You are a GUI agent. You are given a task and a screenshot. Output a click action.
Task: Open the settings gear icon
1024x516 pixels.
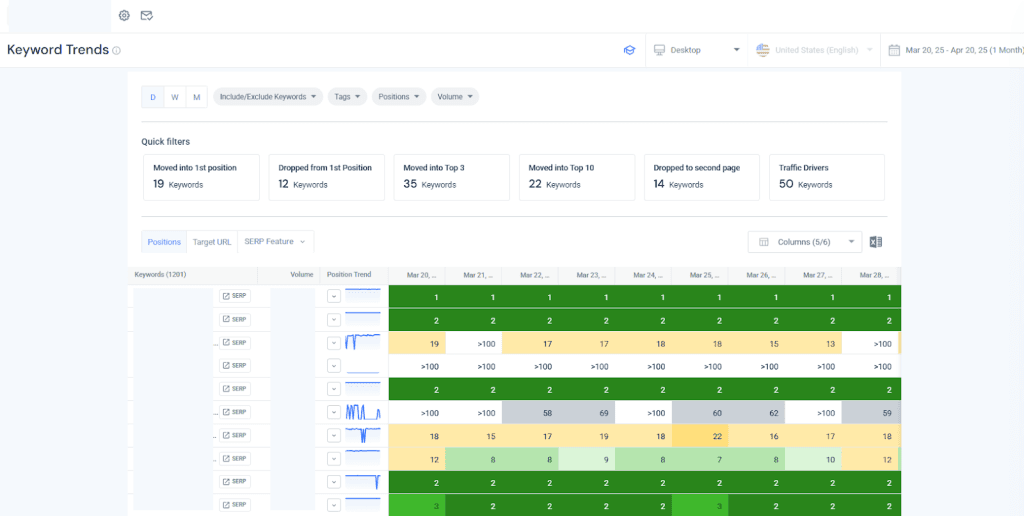pos(124,16)
